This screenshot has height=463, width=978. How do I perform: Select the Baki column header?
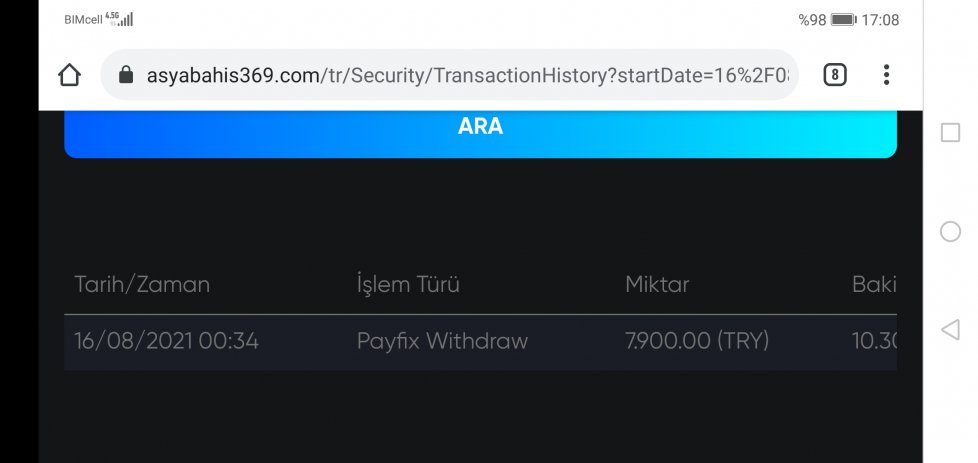[874, 285]
